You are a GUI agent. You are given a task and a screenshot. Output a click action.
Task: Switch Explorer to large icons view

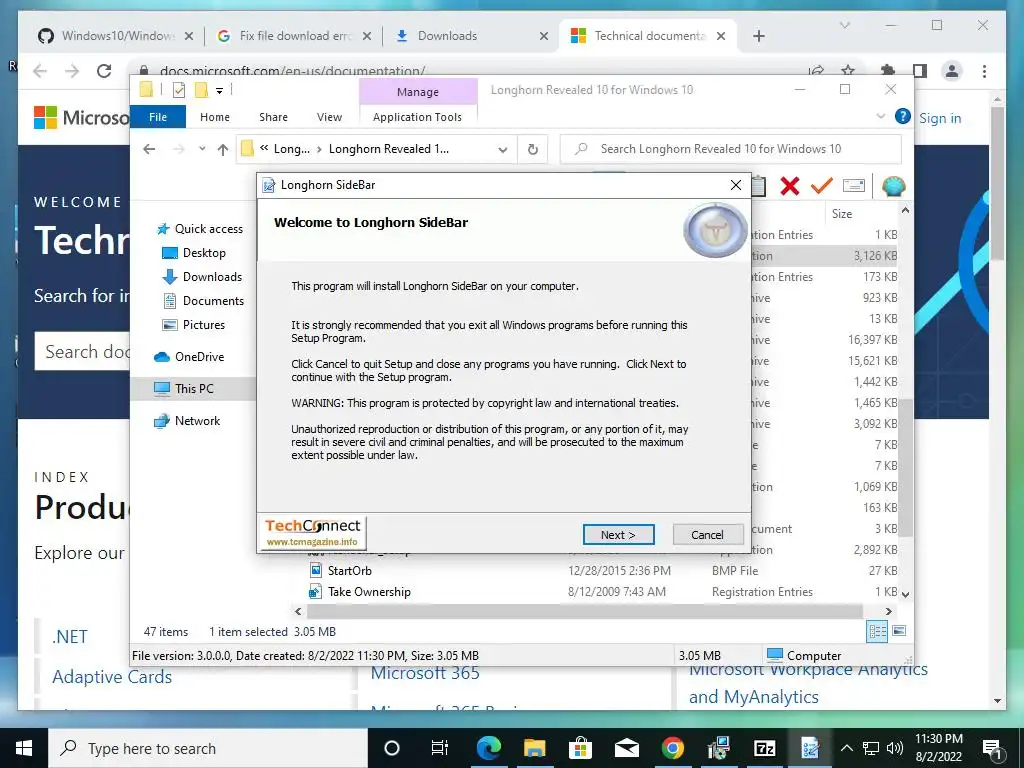pos(899,631)
